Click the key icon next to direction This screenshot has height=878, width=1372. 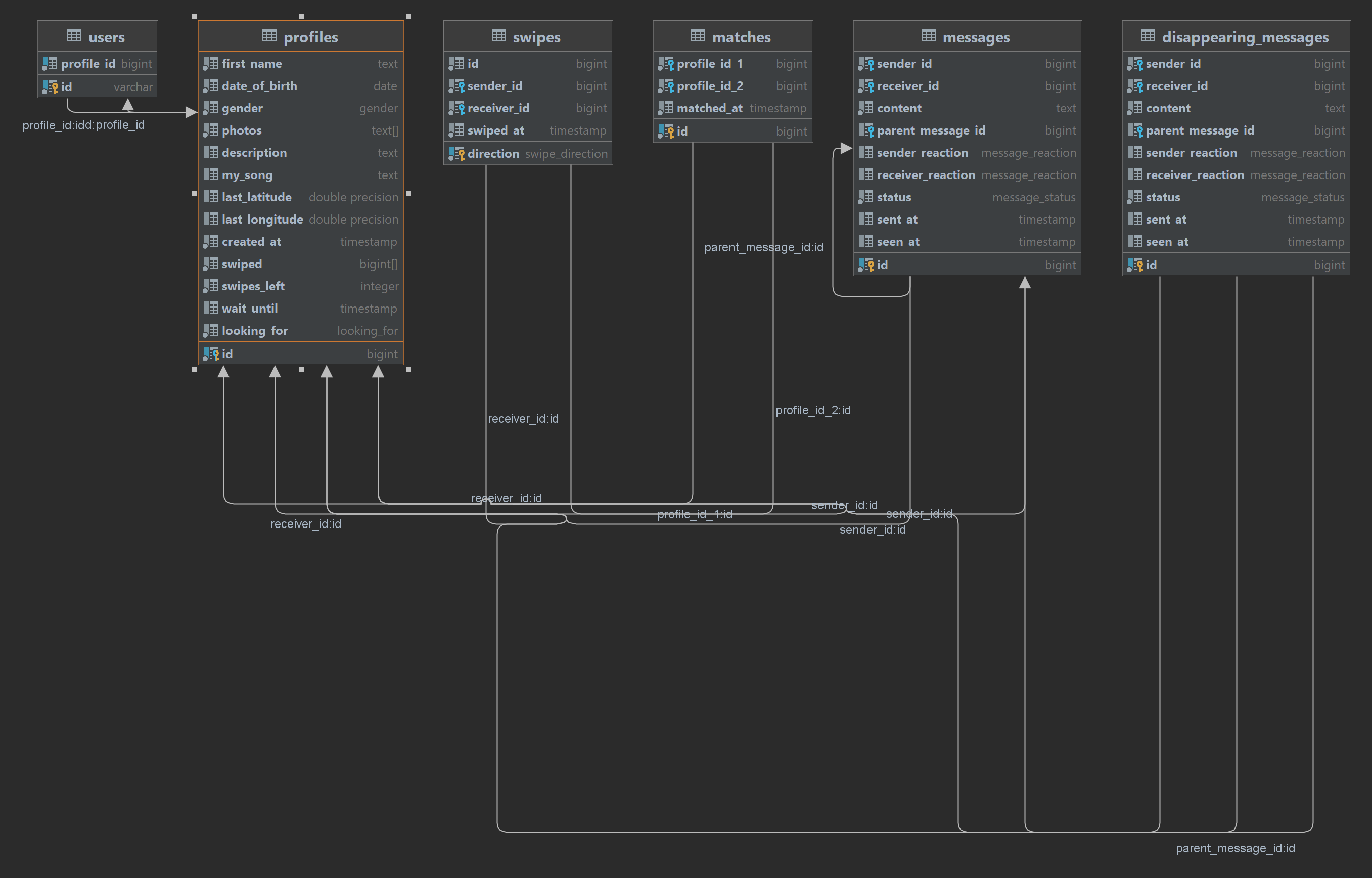click(456, 154)
